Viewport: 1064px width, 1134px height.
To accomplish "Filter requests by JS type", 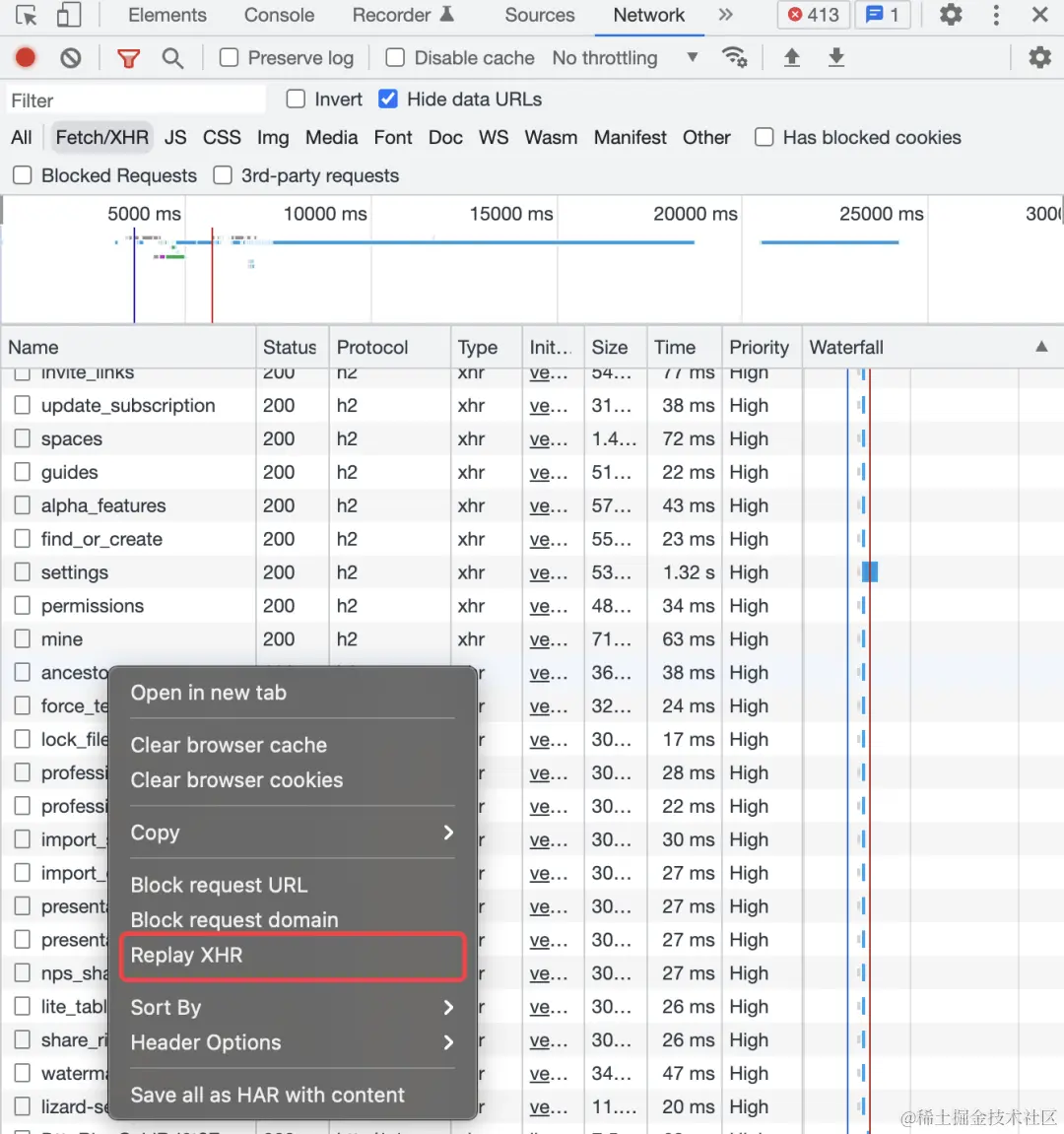I will click(175, 137).
